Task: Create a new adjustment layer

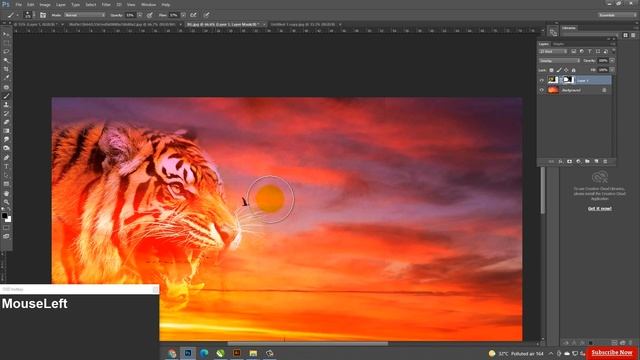Action: point(578,162)
